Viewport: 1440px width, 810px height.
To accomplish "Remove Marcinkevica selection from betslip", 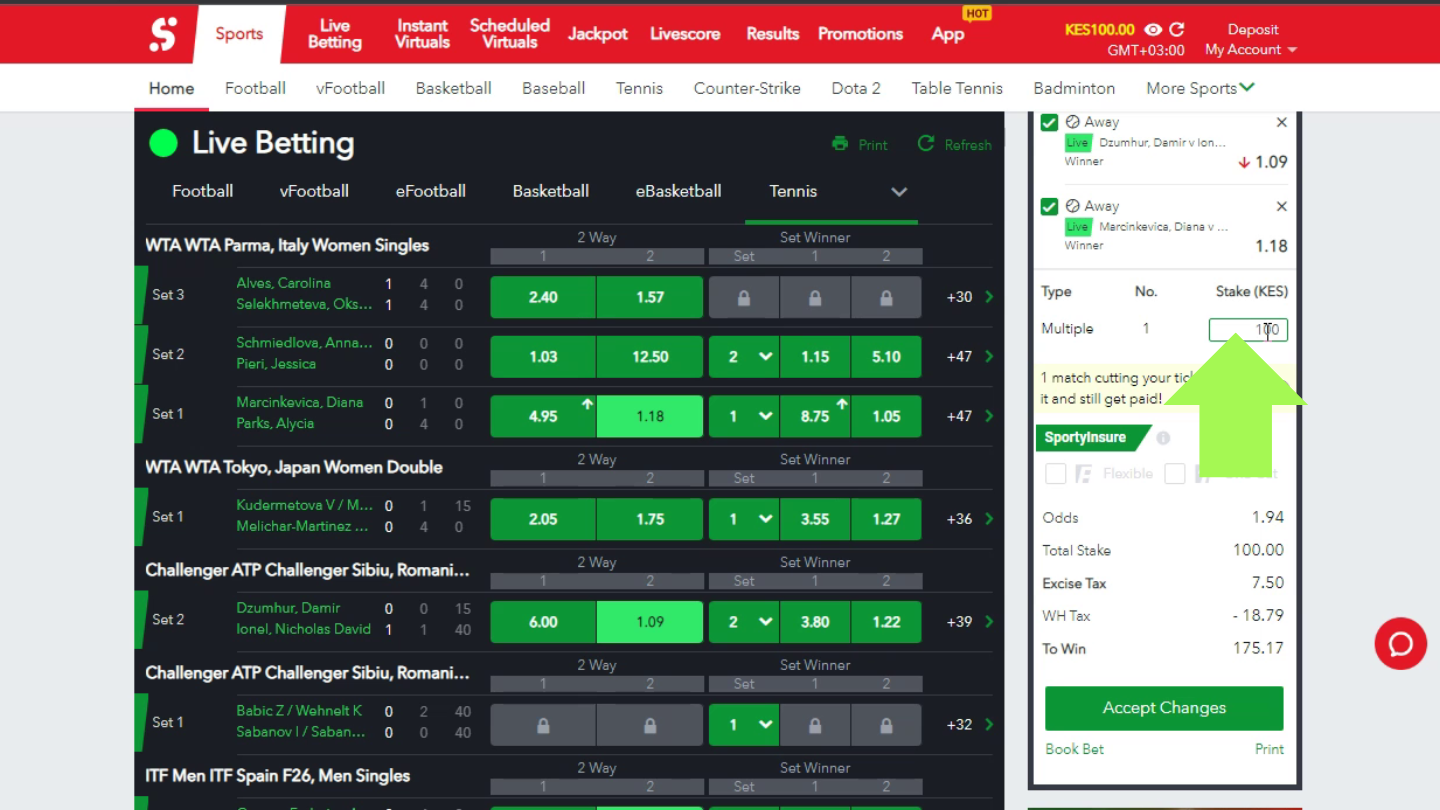I will [1281, 206].
